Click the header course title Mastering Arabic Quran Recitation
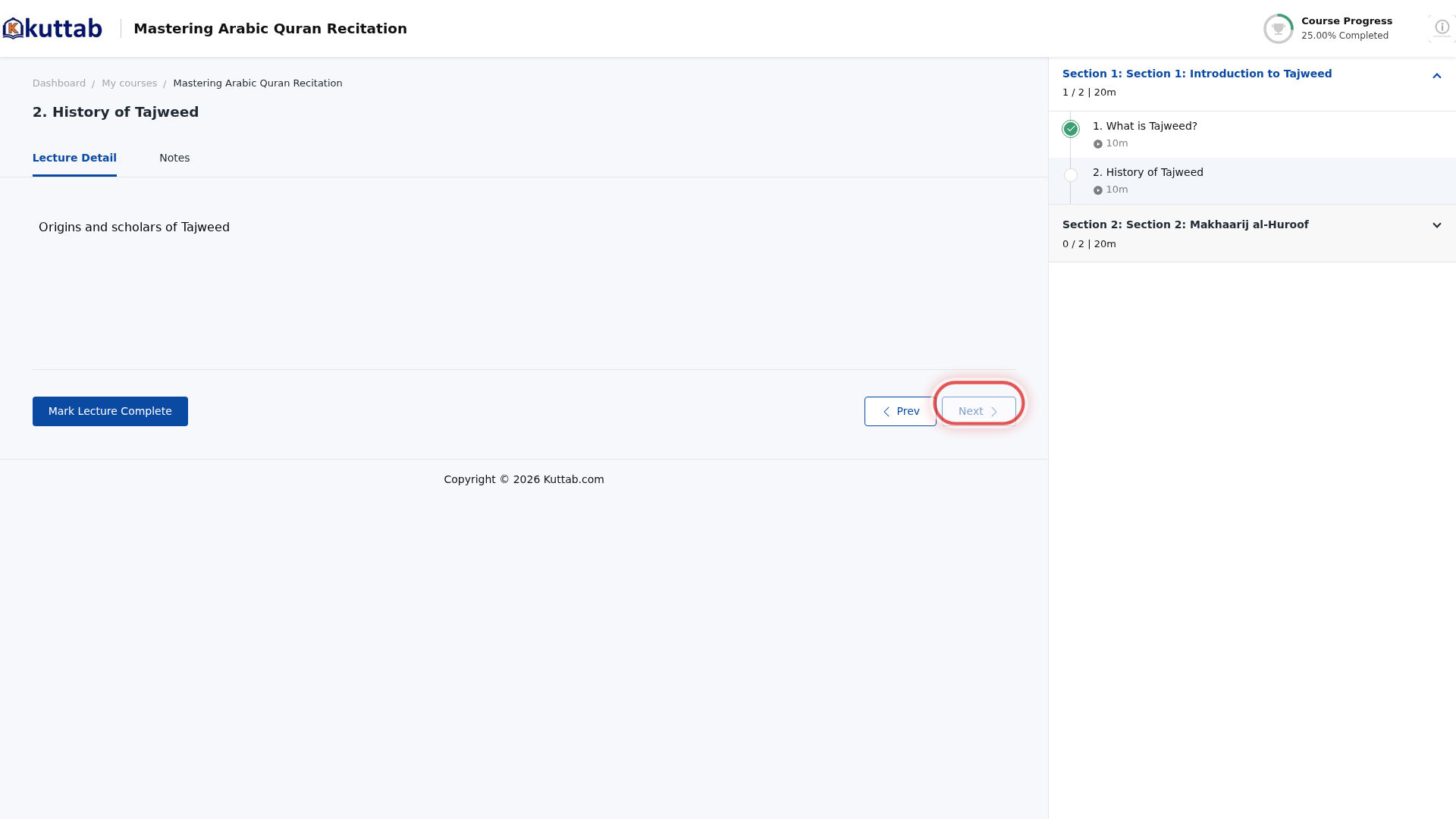1456x819 pixels. [270, 29]
